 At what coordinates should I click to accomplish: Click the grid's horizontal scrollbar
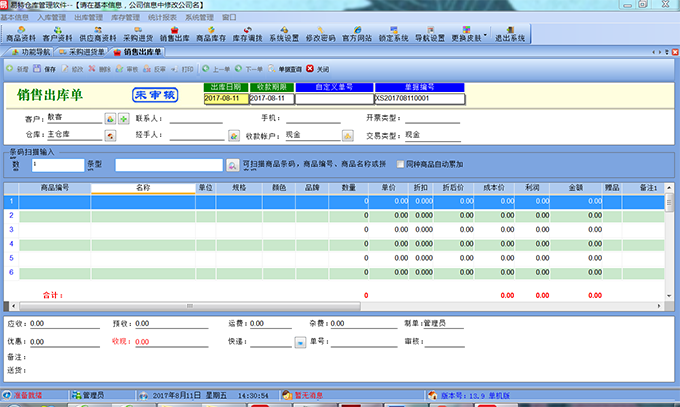click(x=190, y=306)
